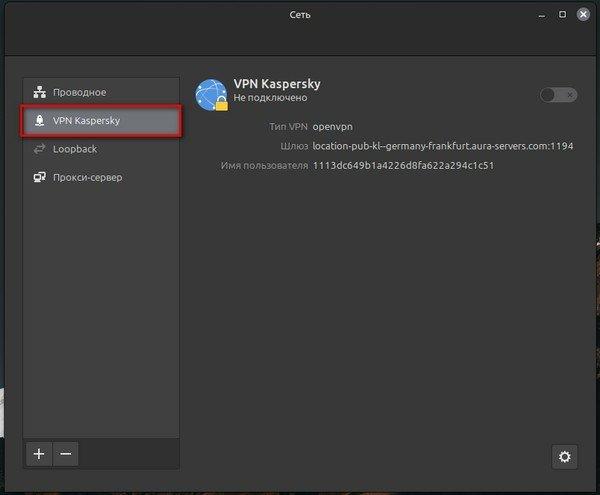Click the VPN globe with padlock icon
This screenshot has height=495, width=600.
pos(212,95)
